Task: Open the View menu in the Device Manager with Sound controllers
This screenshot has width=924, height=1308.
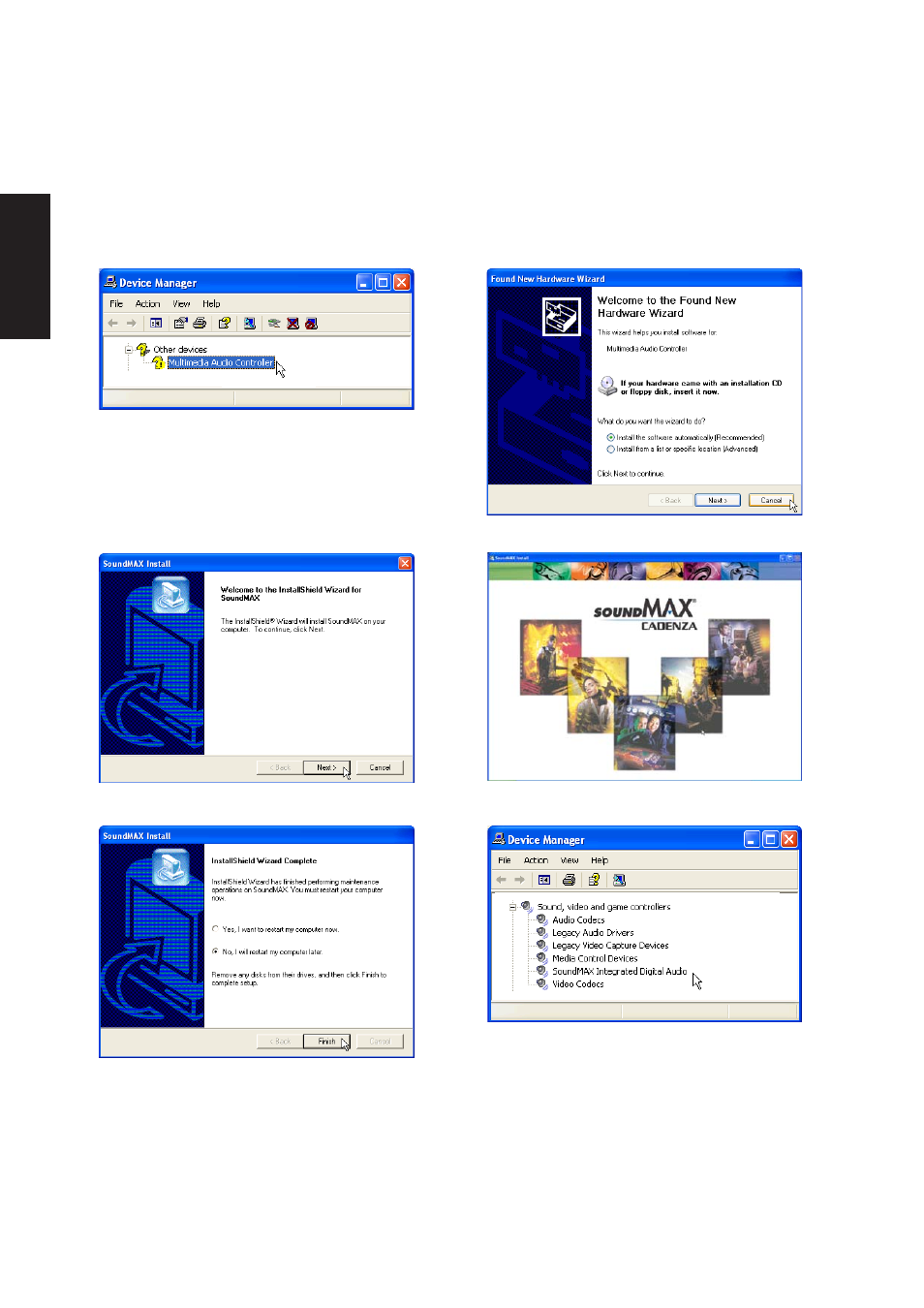Action: [570, 860]
